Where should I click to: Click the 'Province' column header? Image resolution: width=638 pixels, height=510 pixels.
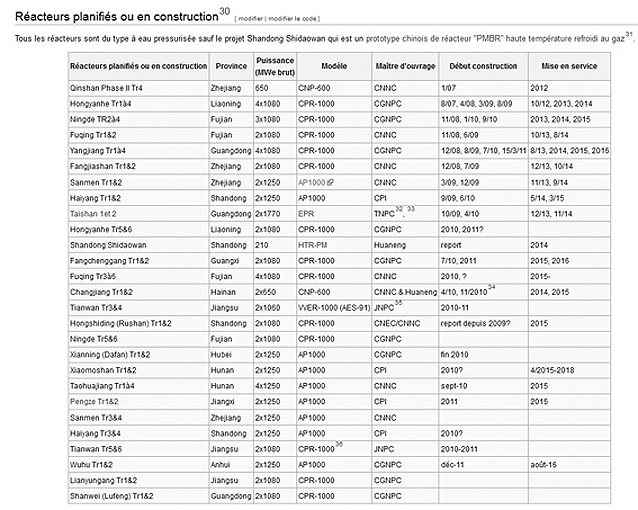tap(231, 65)
